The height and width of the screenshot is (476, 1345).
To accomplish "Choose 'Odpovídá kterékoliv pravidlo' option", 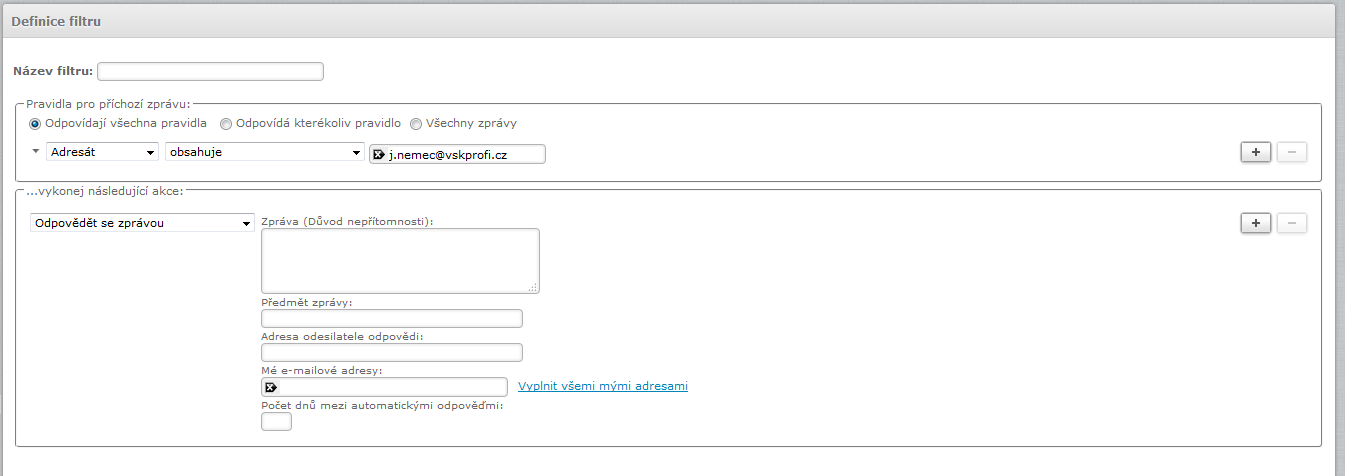I will tap(226, 124).
